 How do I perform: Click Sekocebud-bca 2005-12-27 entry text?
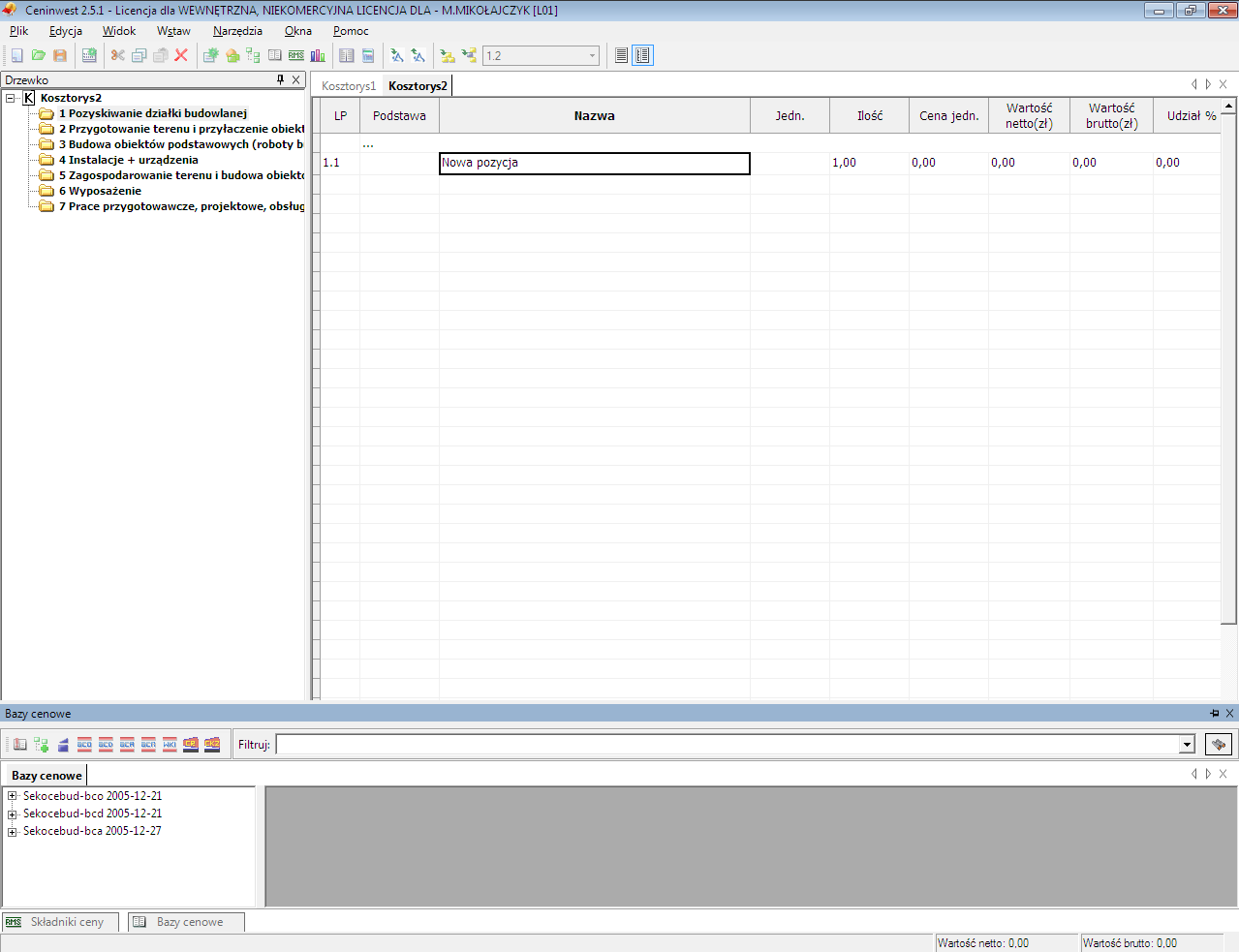(92, 831)
